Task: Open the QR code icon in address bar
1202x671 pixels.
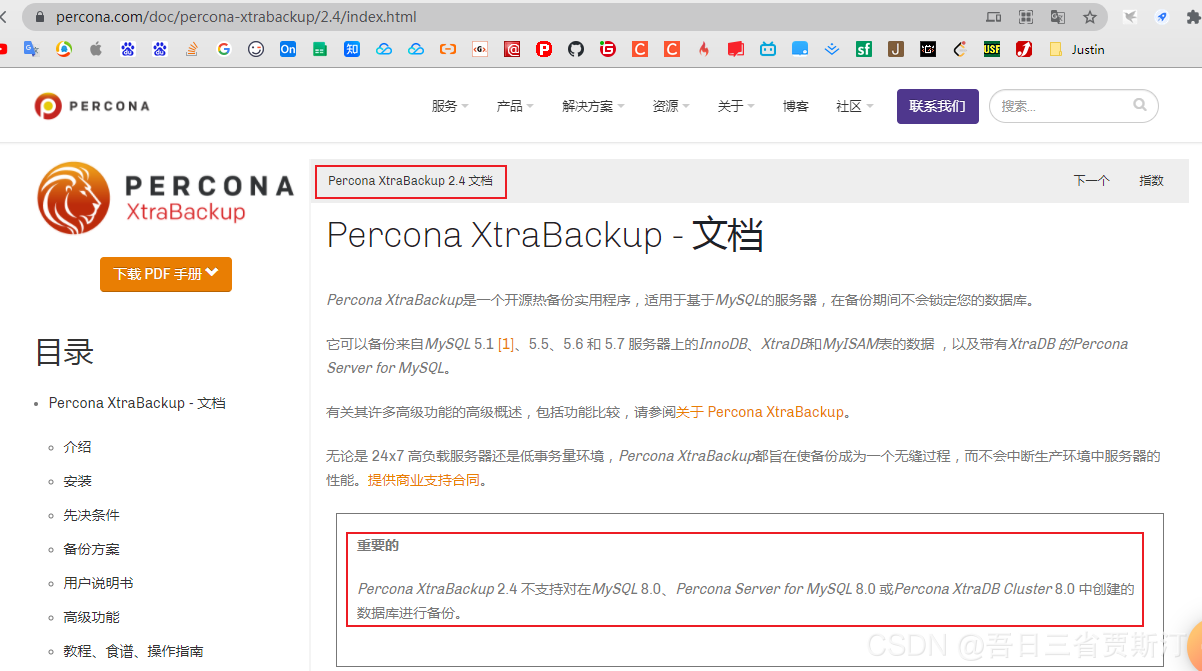Action: [1025, 17]
